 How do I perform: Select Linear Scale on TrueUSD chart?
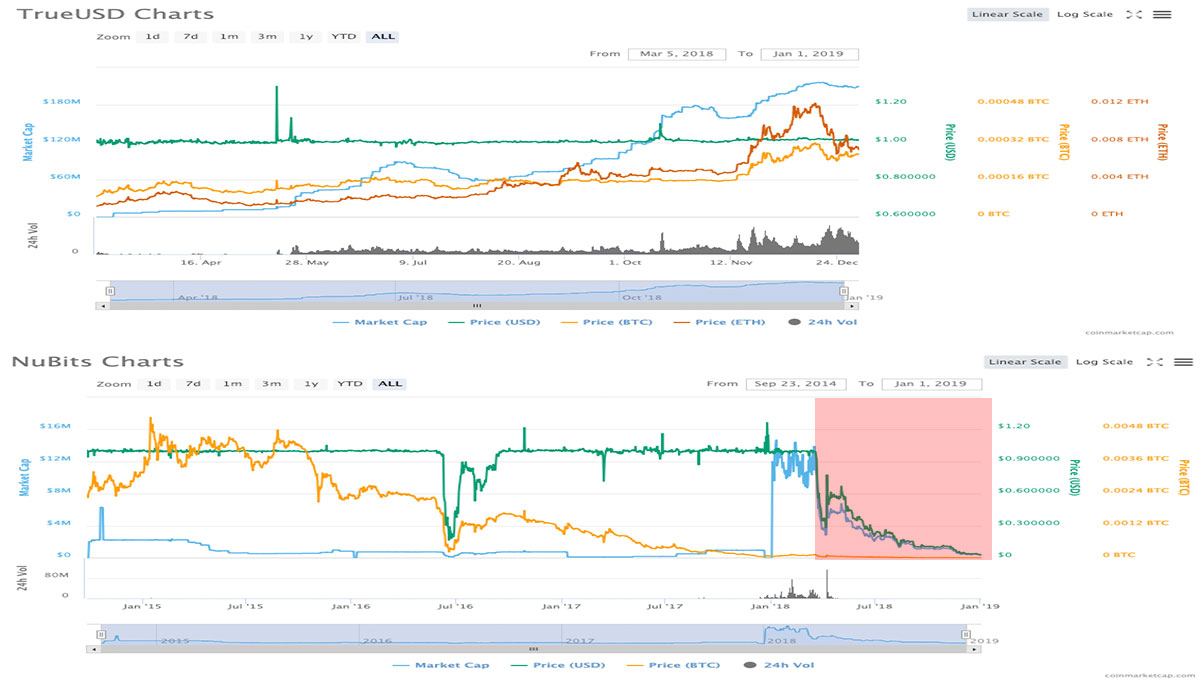(1007, 15)
